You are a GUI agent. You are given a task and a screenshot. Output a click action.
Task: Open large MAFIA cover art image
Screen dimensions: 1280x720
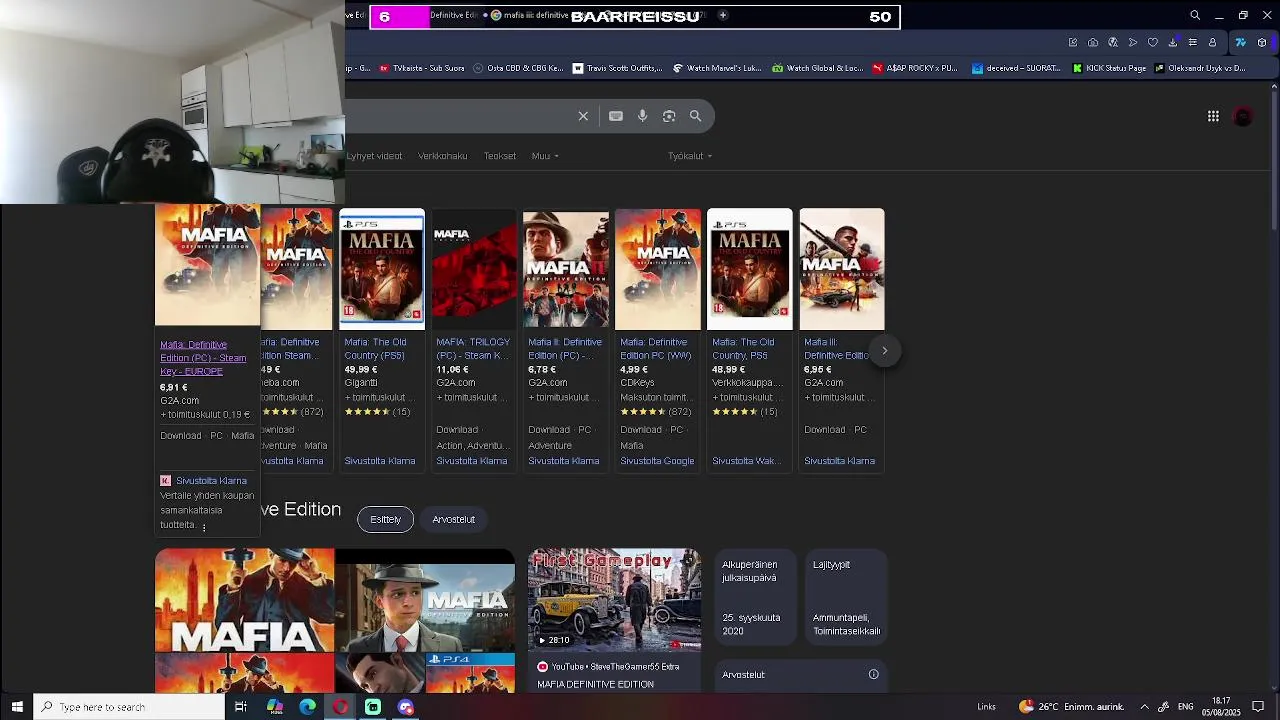pos(245,600)
